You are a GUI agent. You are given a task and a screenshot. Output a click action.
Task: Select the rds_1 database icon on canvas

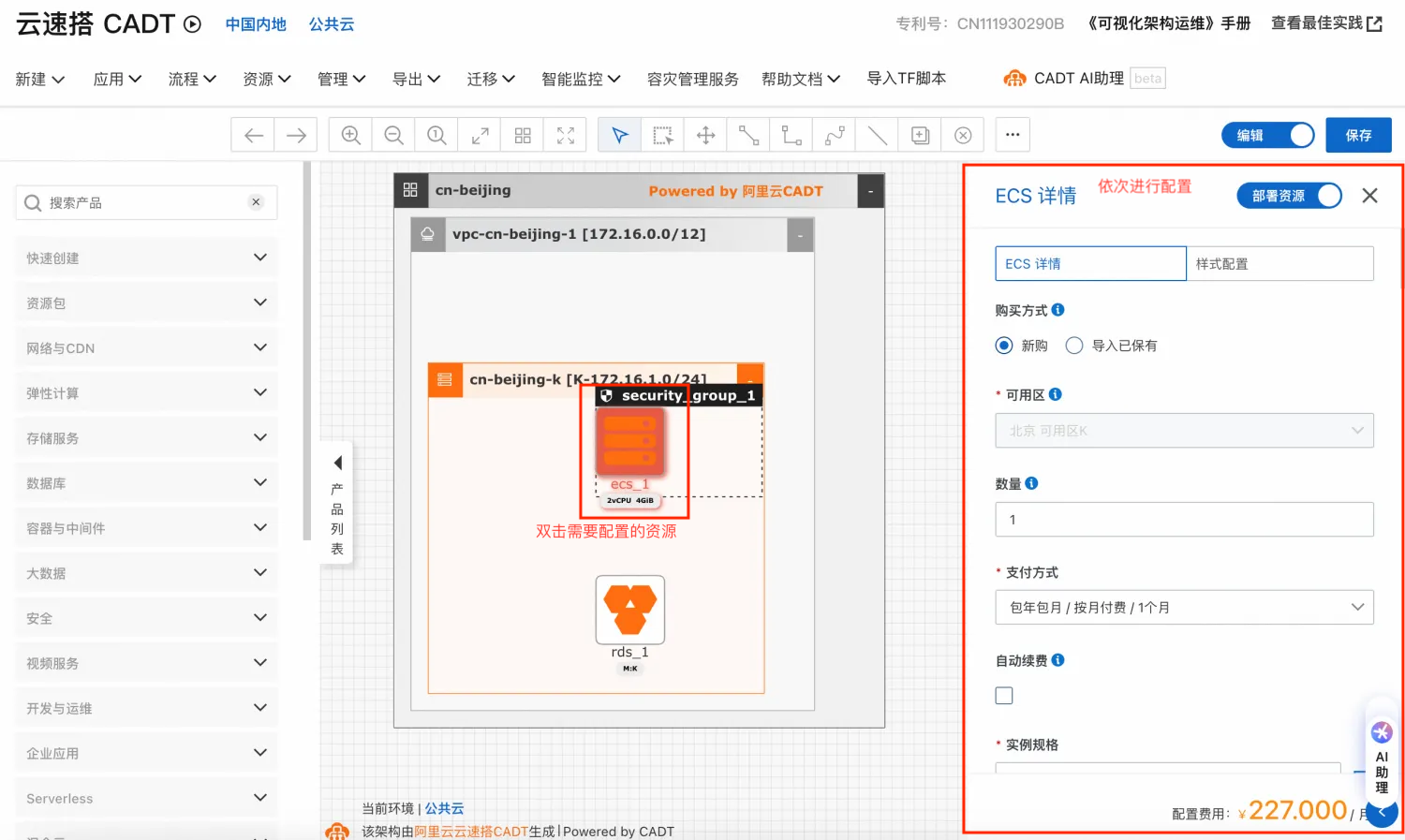tap(630, 610)
